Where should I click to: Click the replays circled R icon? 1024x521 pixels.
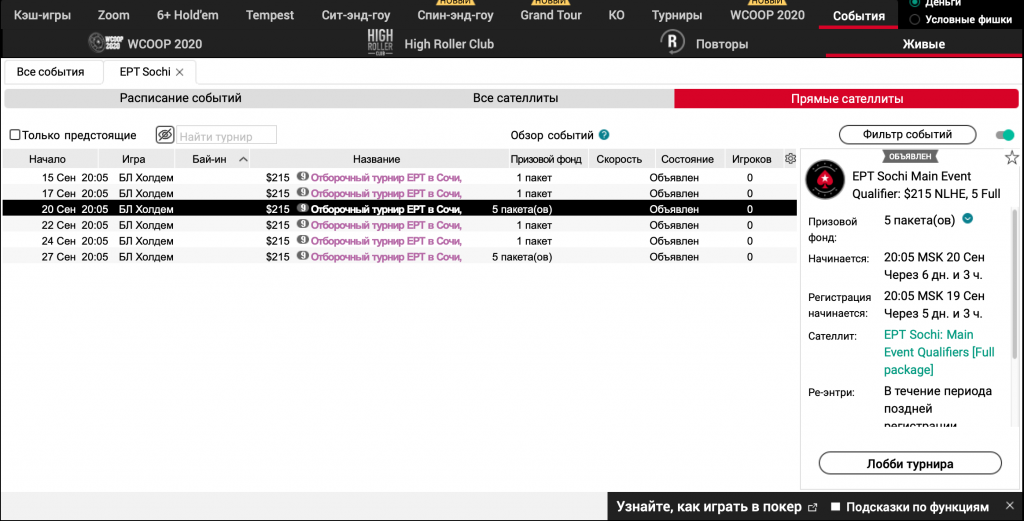(x=673, y=43)
